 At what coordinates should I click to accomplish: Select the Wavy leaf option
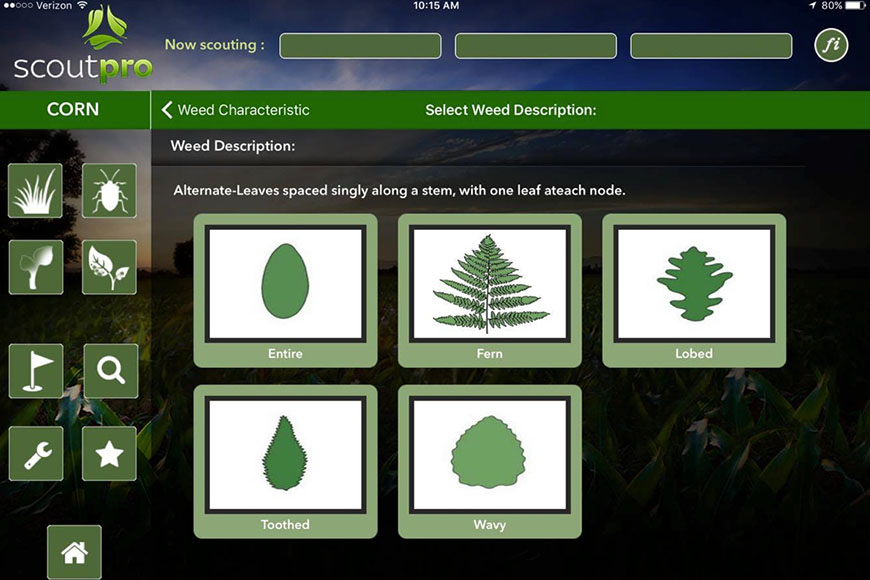tap(490, 461)
